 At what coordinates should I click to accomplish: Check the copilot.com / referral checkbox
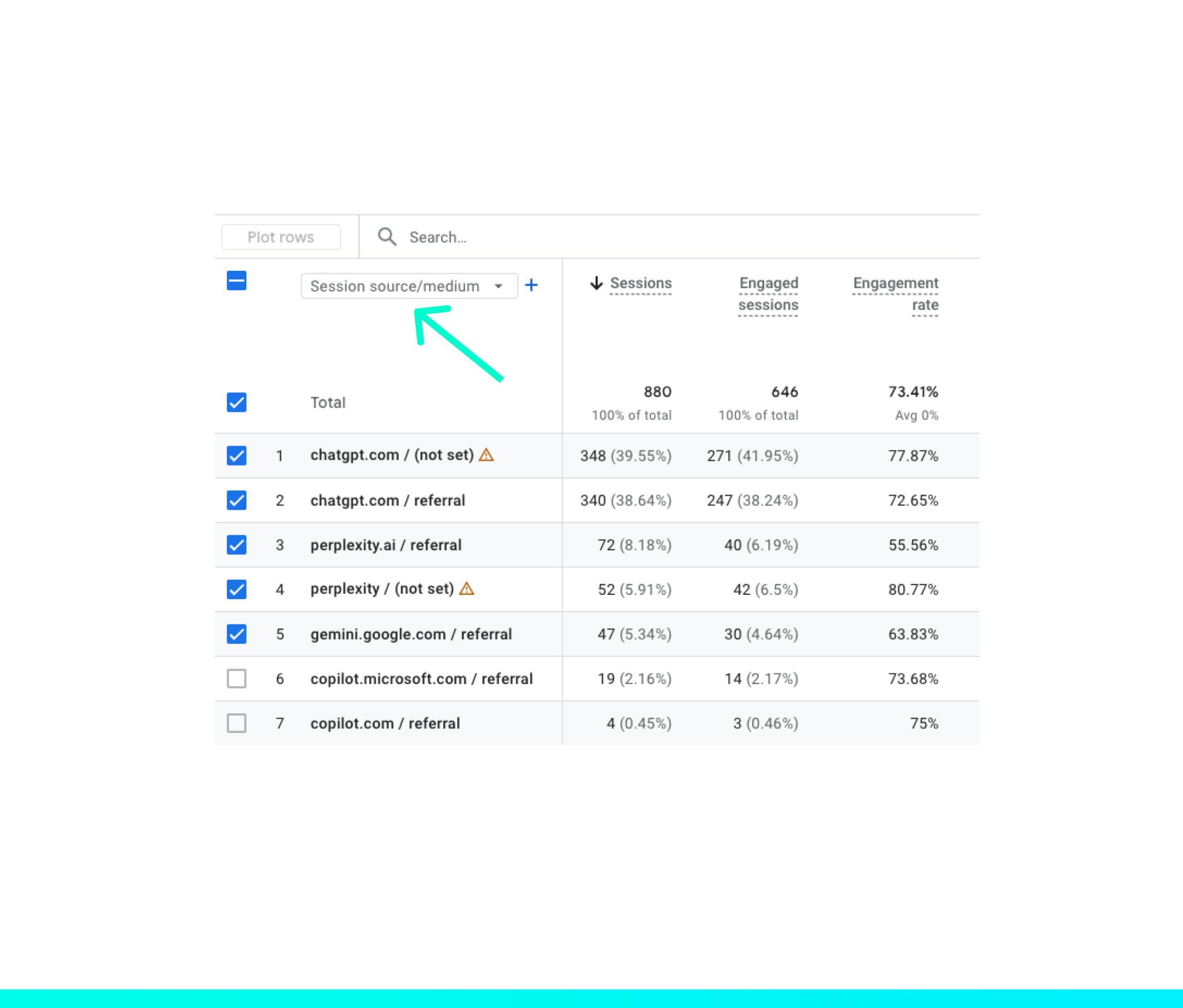[x=237, y=723]
